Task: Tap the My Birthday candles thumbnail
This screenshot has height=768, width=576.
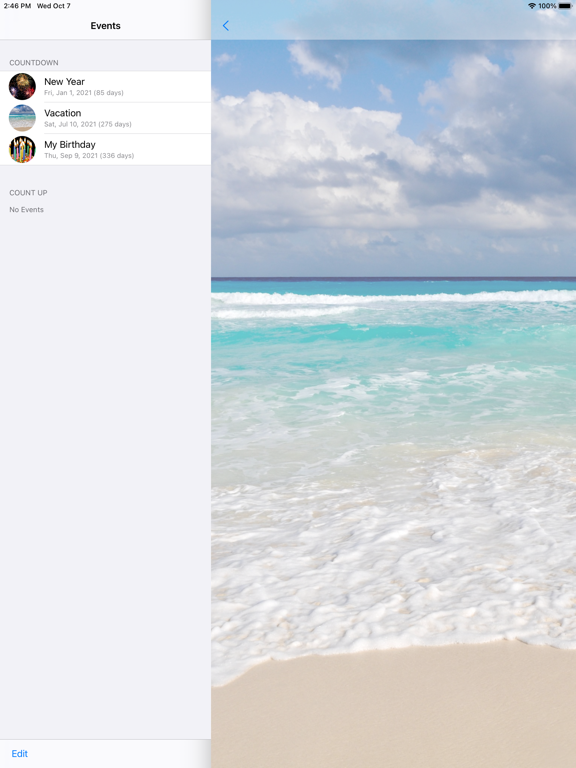Action: point(22,149)
